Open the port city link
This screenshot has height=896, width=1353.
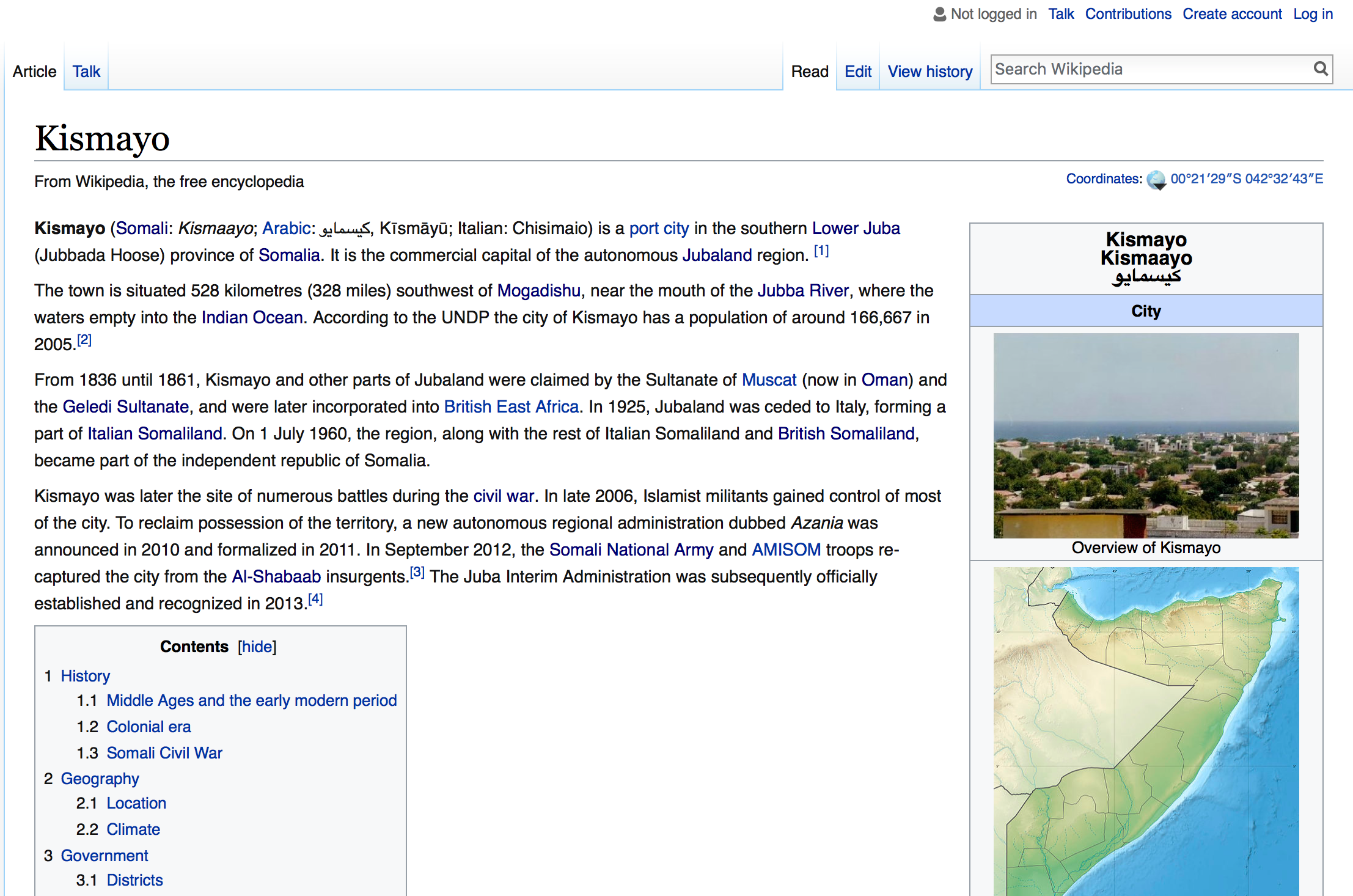tap(659, 229)
